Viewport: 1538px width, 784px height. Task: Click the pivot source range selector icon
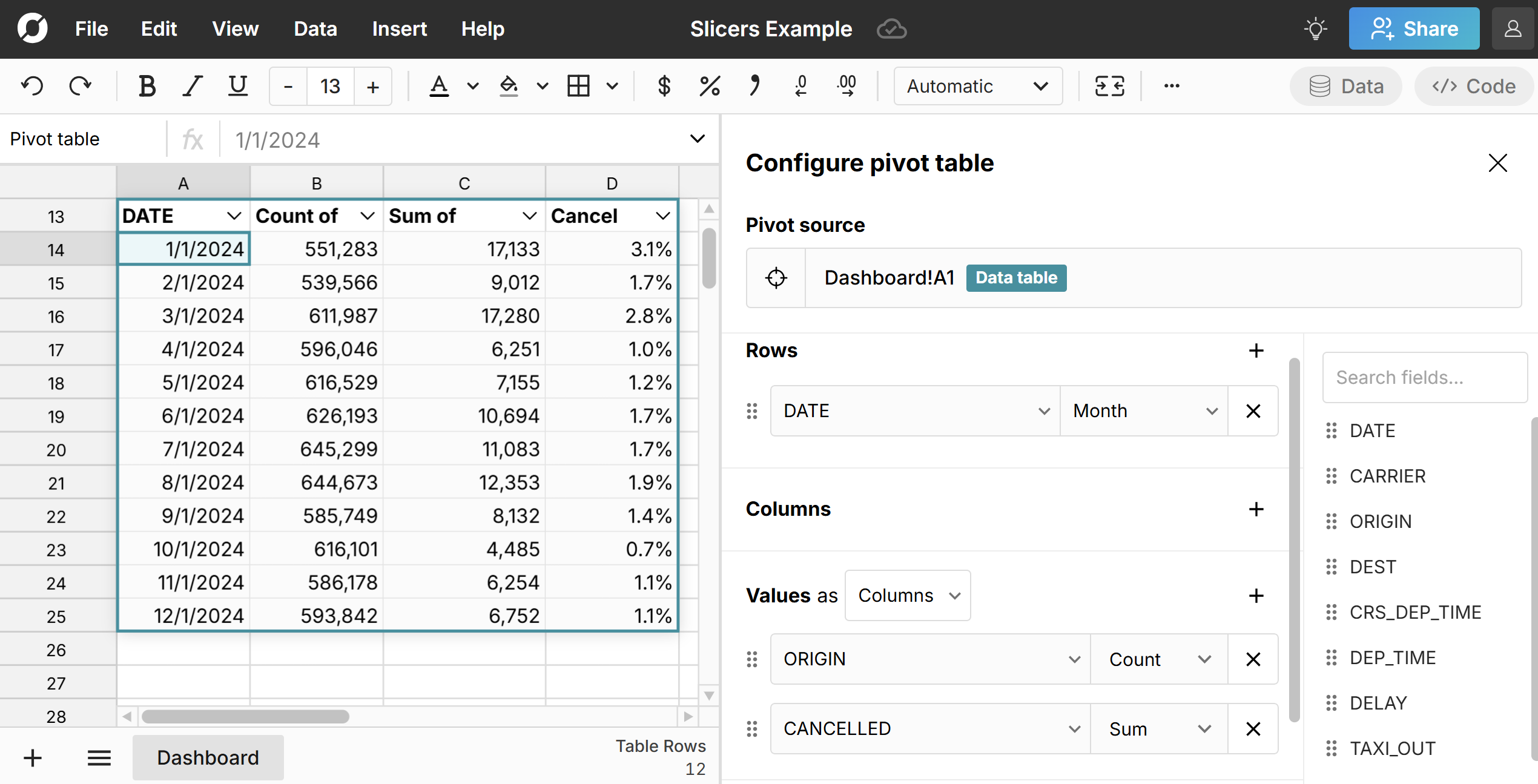(x=776, y=278)
